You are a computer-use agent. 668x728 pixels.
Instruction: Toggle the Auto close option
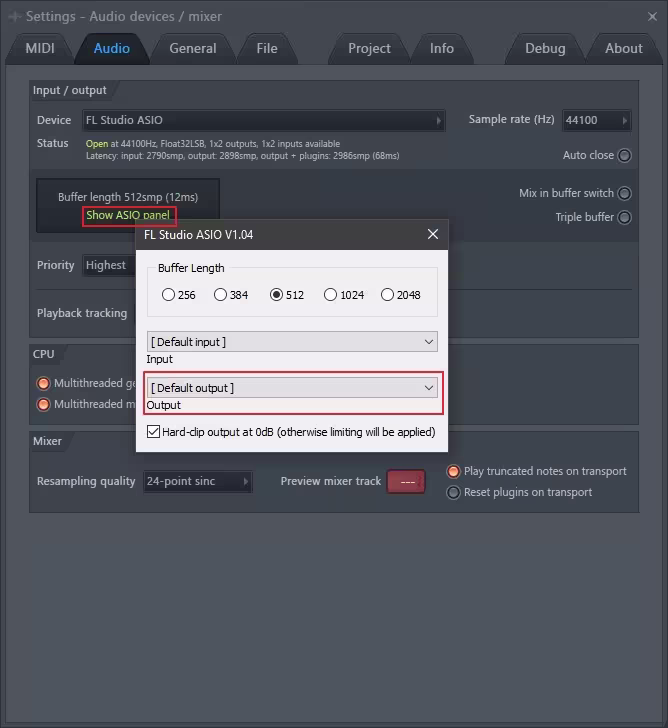pos(624,155)
